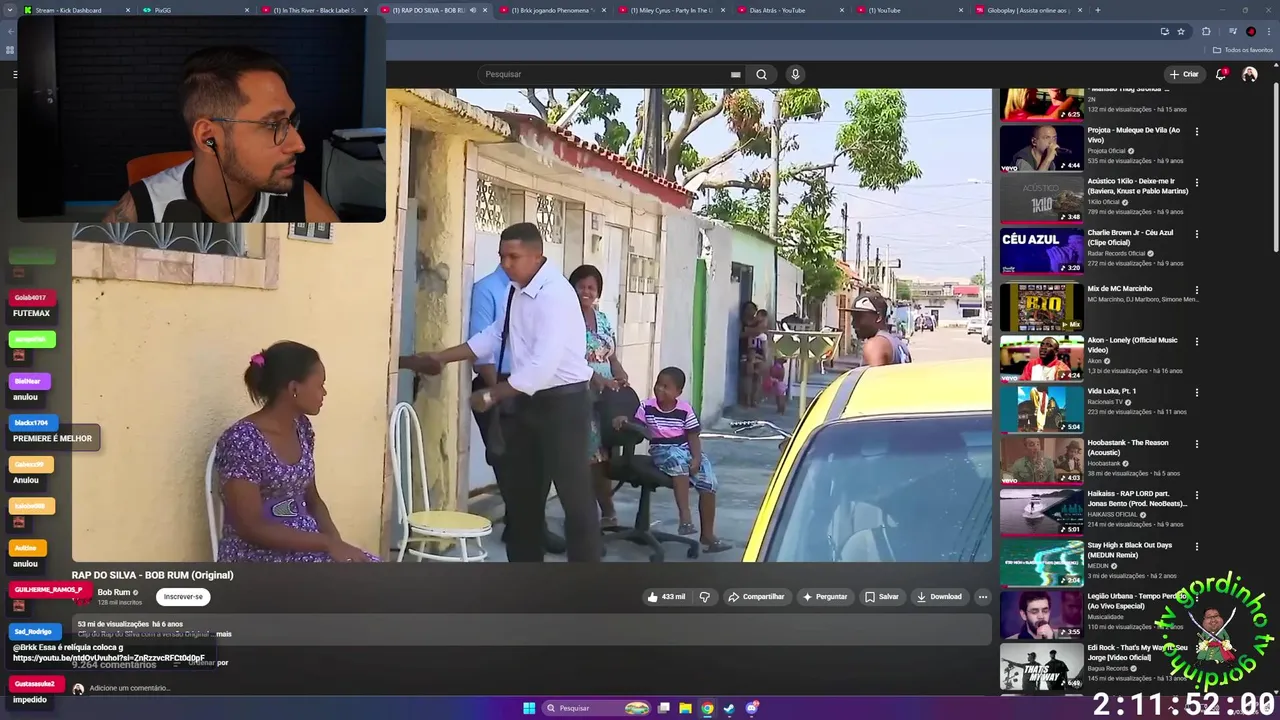Viewport: 1280px width, 720px height.
Task: Open options menu for Haikaiss - RAP LORD
Action: [x=1196, y=495]
